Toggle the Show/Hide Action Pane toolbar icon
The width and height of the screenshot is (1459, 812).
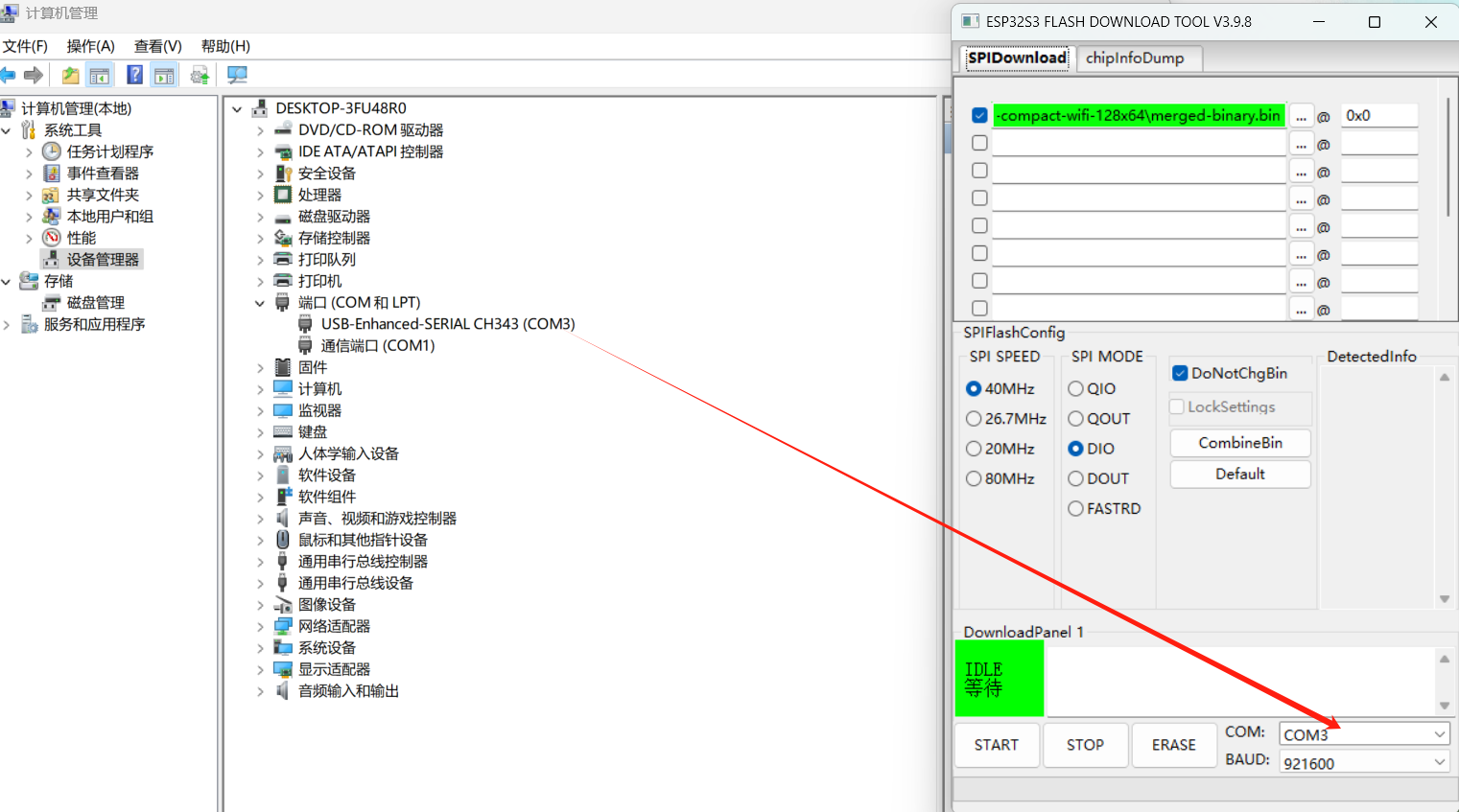(164, 75)
